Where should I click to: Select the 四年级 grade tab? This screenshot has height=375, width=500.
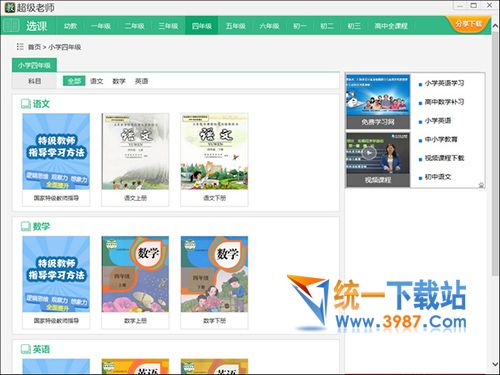(x=202, y=26)
